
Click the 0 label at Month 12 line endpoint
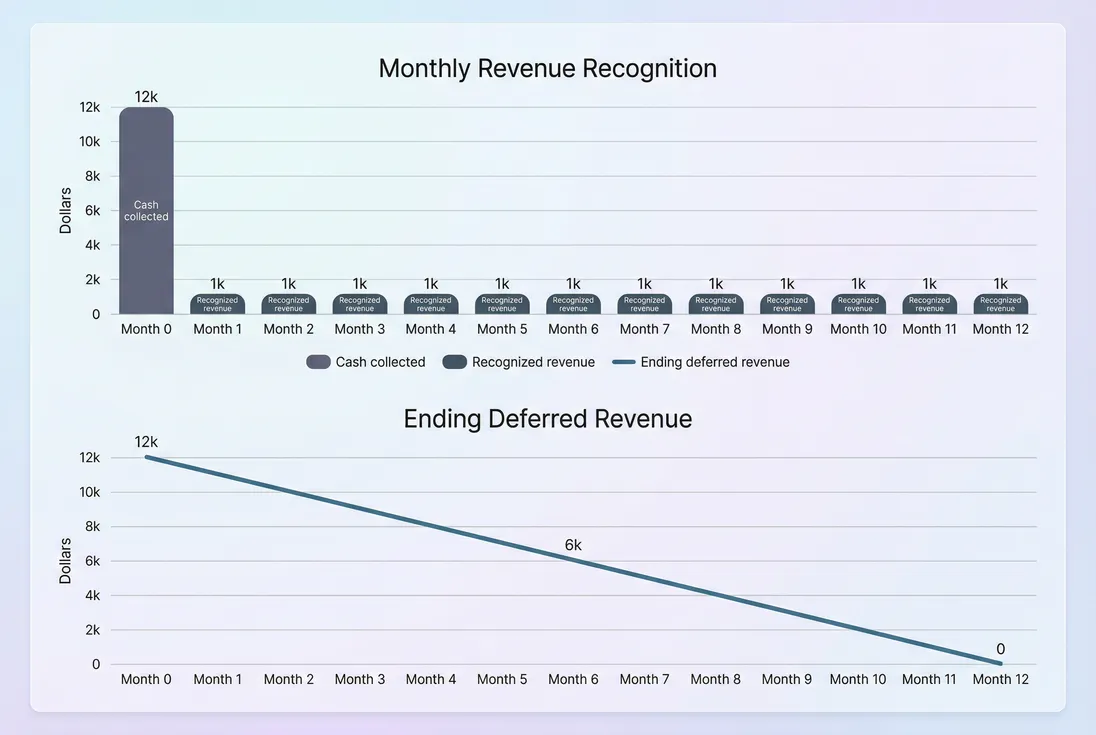click(x=1000, y=648)
